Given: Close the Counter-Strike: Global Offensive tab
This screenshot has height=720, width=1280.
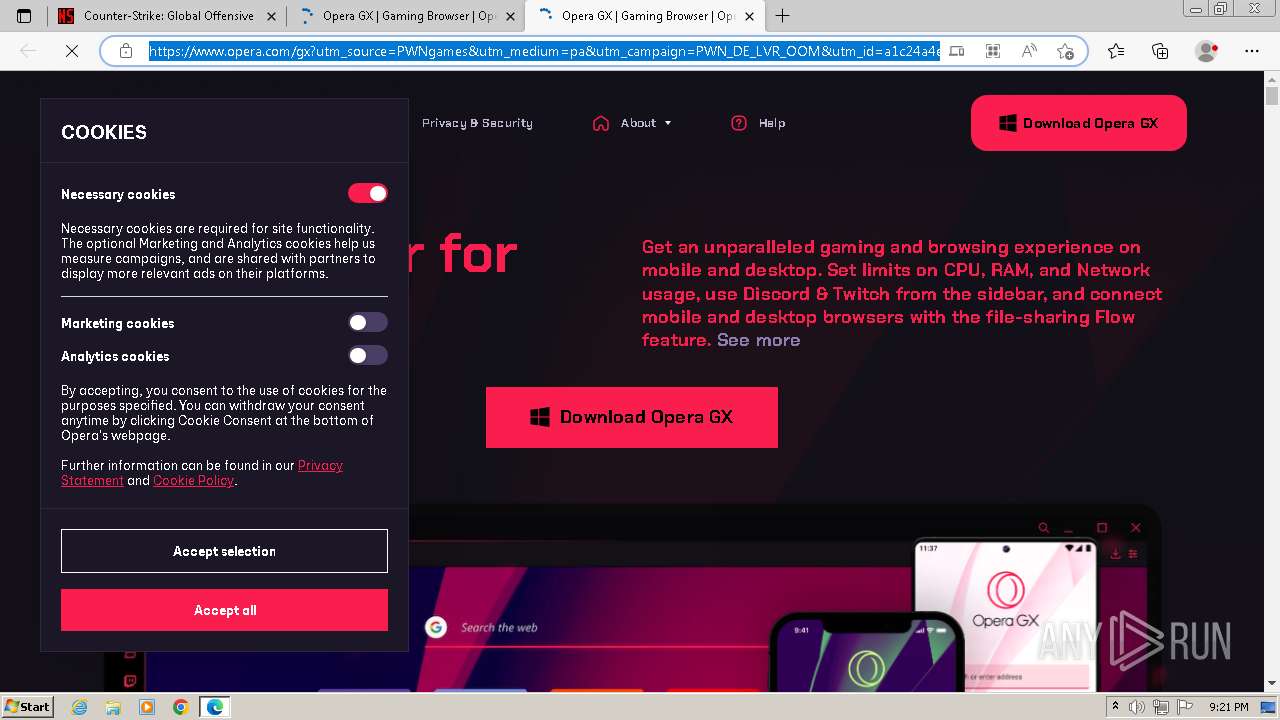Looking at the screenshot, I should pos(273,16).
